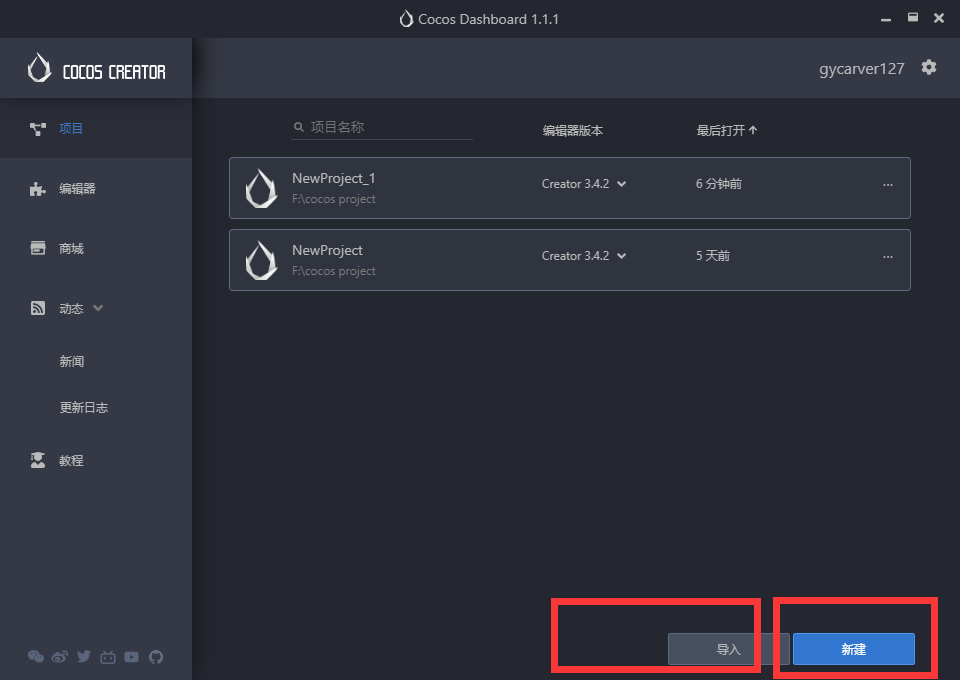Open the 新闻 news page
The image size is (960, 680).
pos(72,361)
